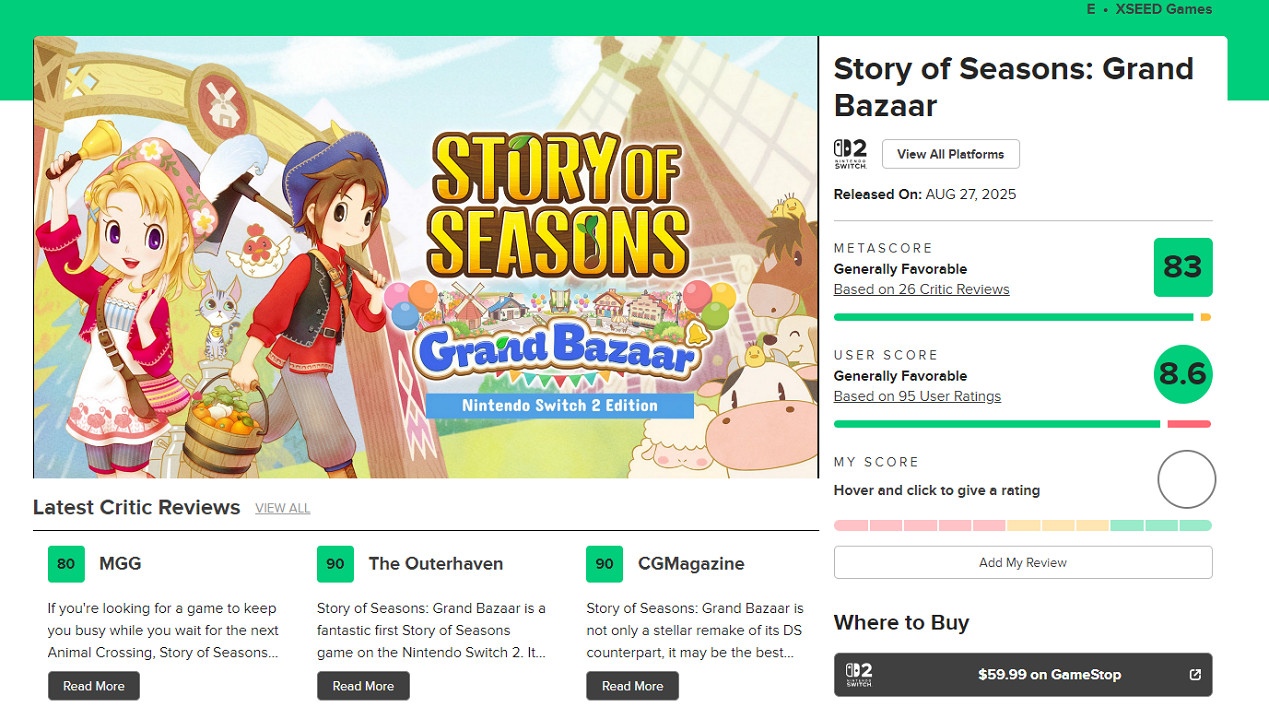
Task: Open Based on 95 User Ratings link
Action: click(917, 396)
